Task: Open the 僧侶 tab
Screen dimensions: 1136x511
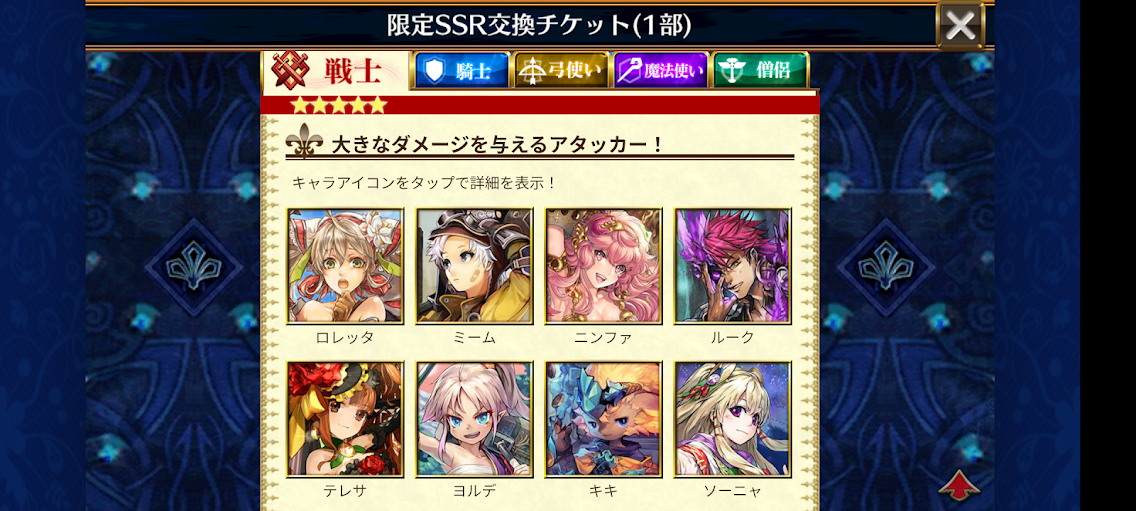Action: [761, 70]
